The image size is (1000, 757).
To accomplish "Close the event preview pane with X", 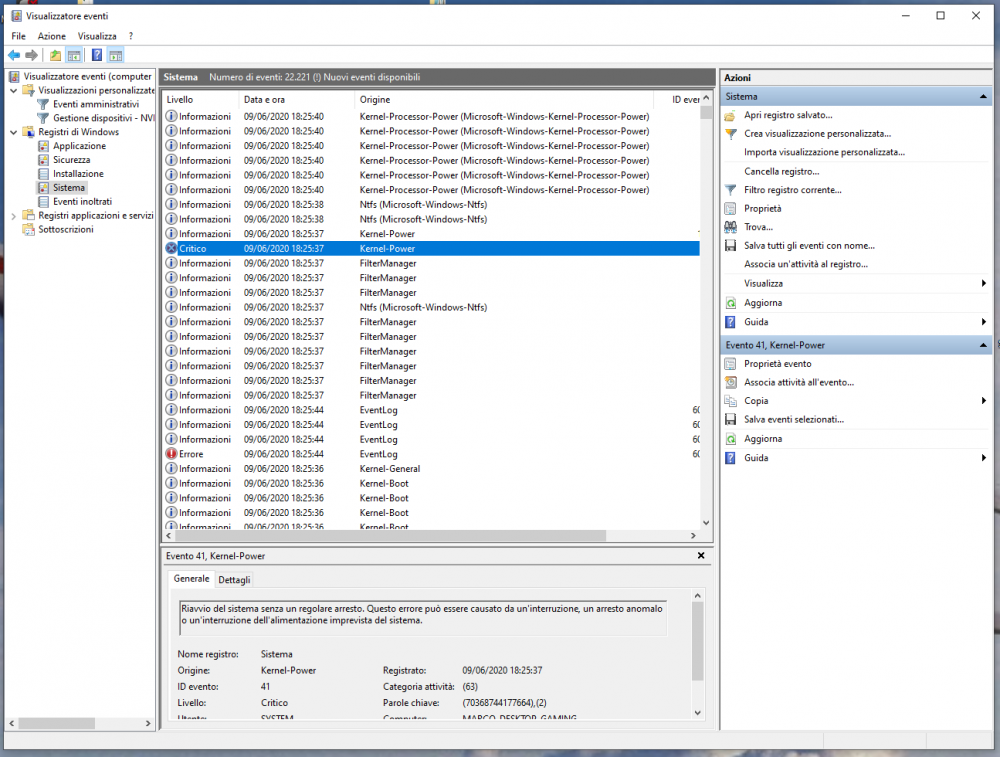I will [x=701, y=555].
